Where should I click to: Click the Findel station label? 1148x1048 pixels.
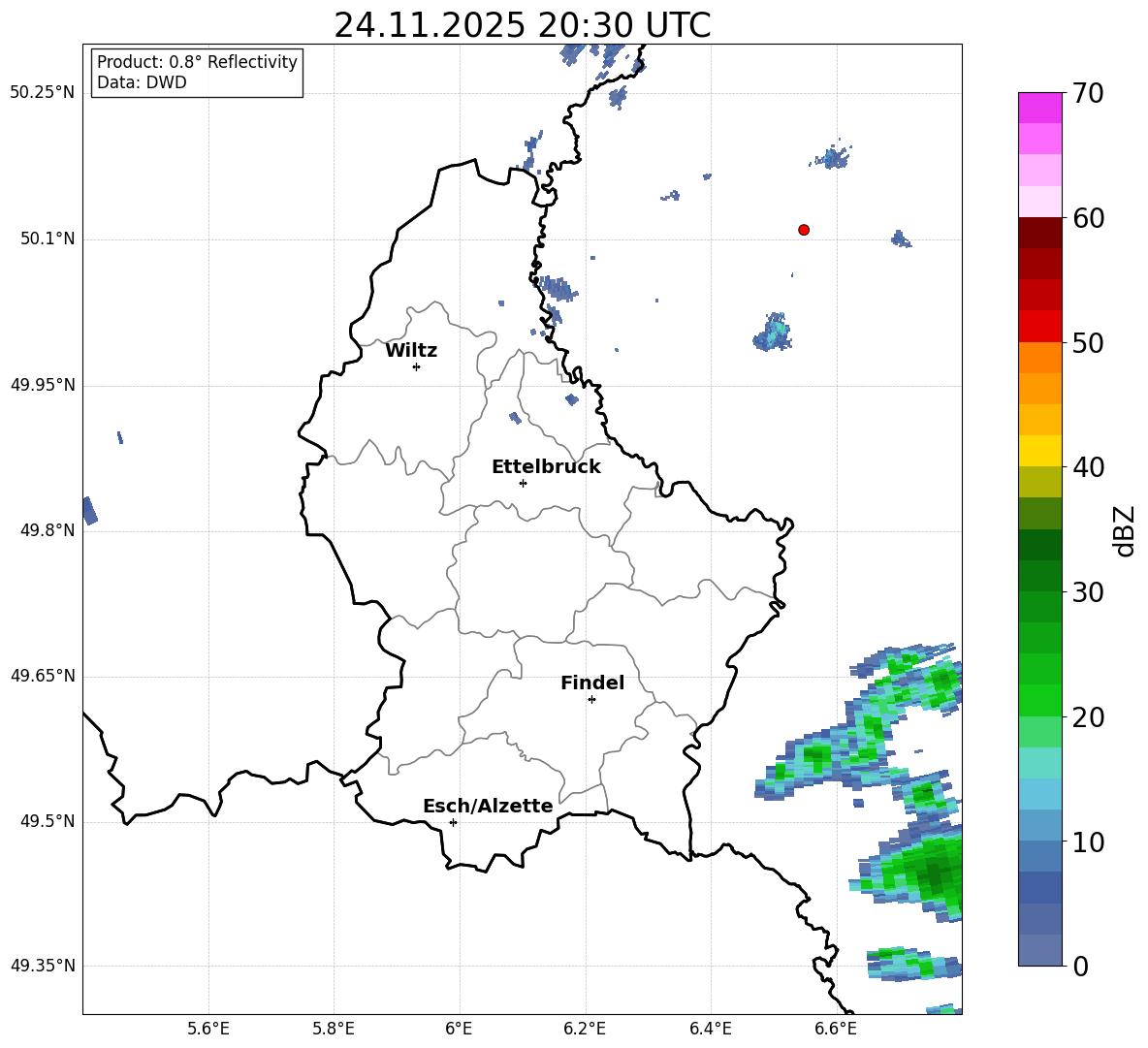[592, 683]
